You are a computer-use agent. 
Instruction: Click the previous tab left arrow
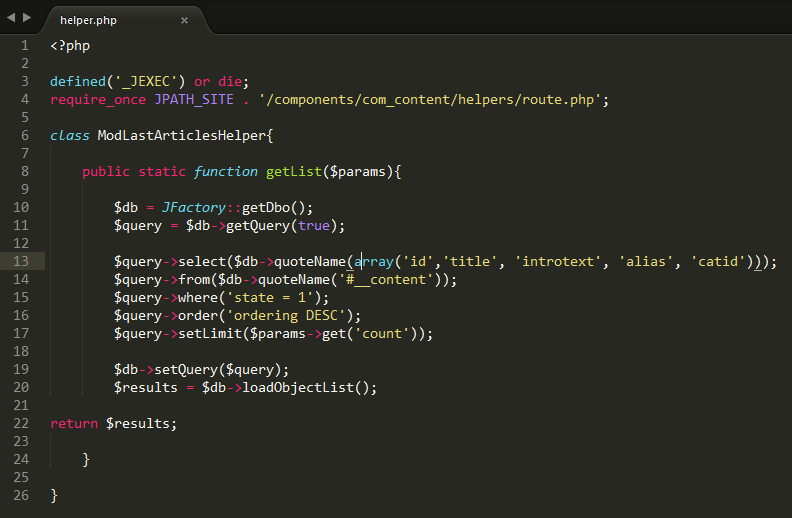point(11,18)
